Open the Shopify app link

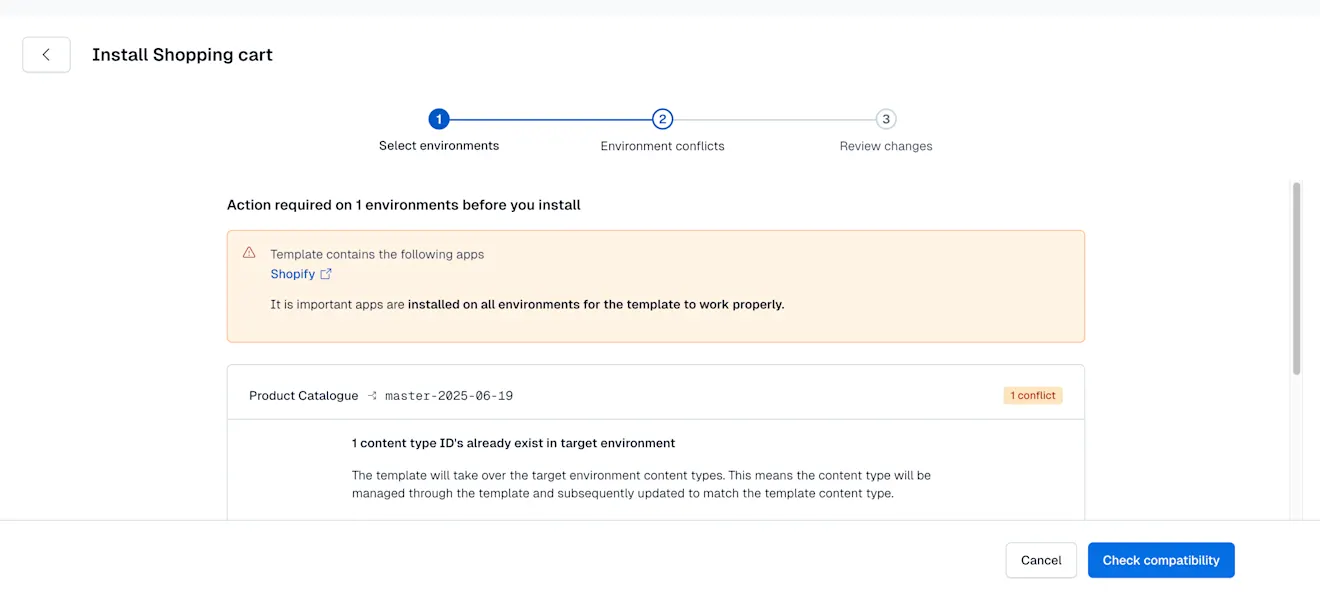291,273
